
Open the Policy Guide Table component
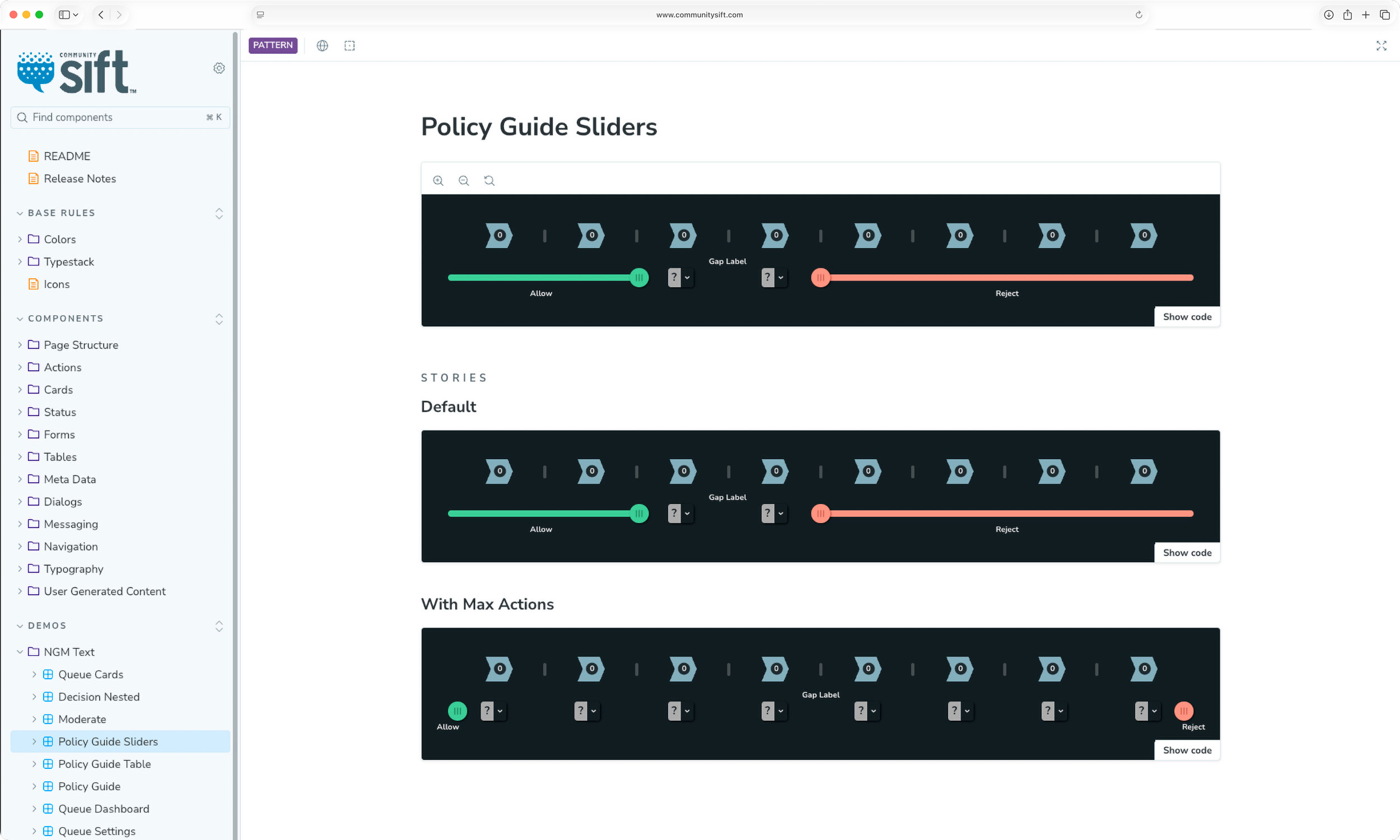pos(104,764)
